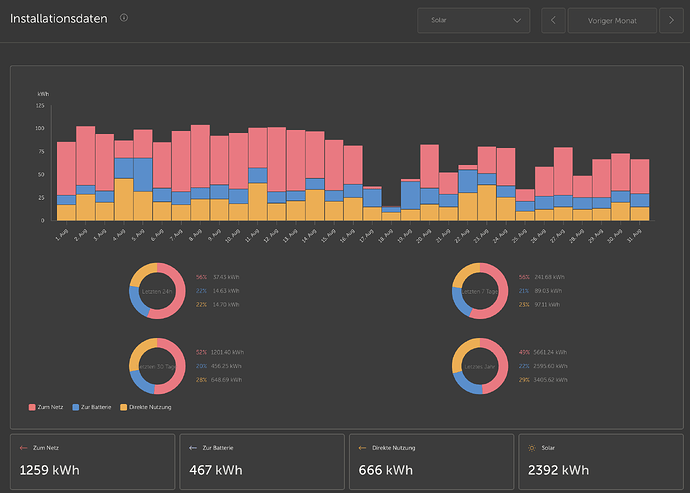Click the 89.03 kWh value
Screen dimensions: 690x493
[x=548, y=291]
